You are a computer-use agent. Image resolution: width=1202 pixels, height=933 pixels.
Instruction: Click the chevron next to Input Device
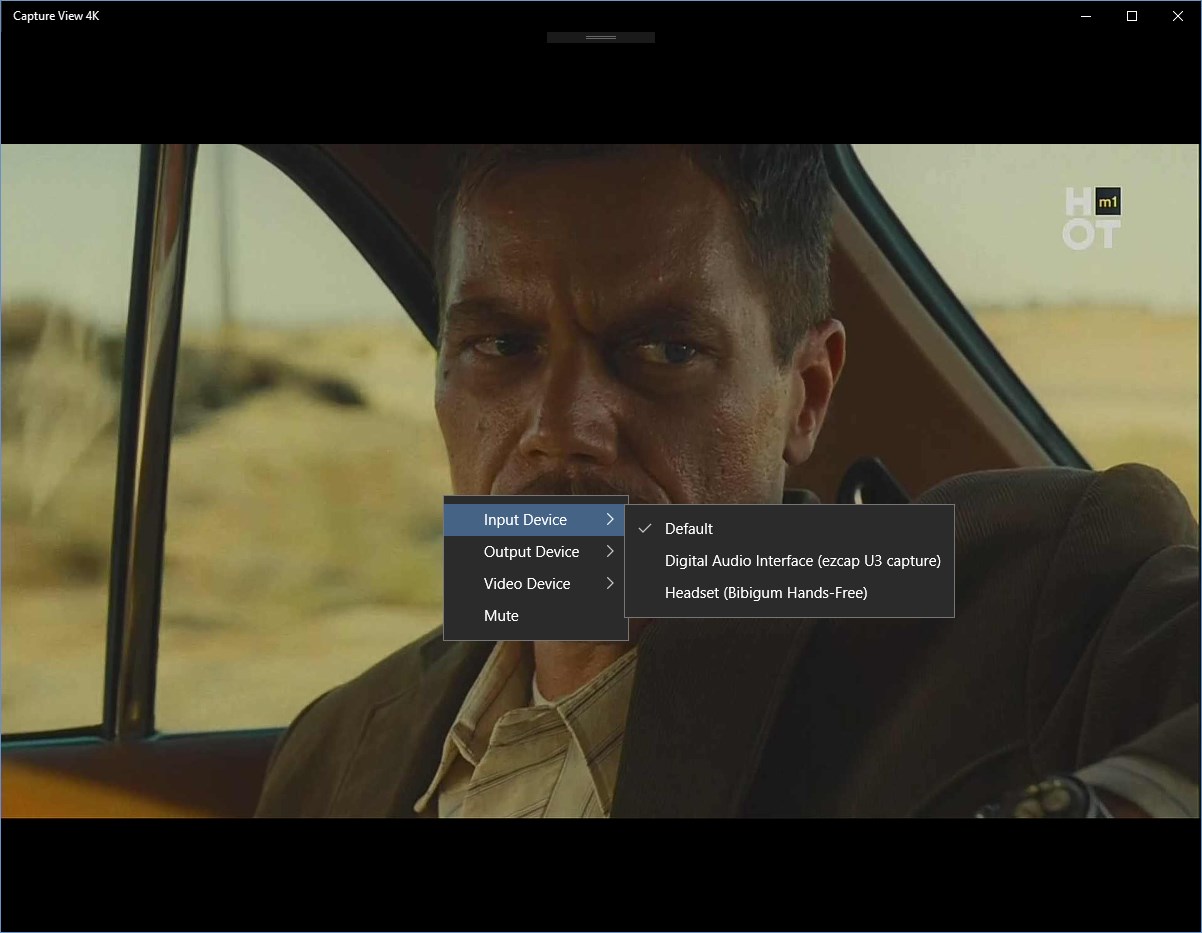610,520
